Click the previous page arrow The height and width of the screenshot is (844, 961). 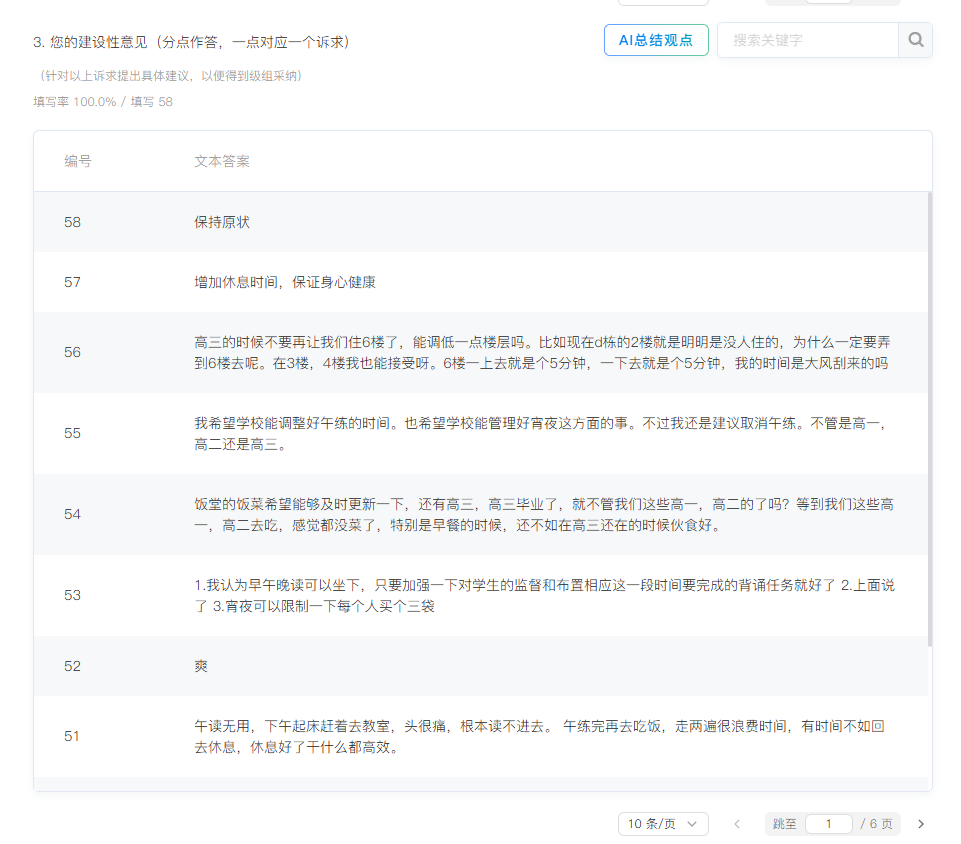737,824
